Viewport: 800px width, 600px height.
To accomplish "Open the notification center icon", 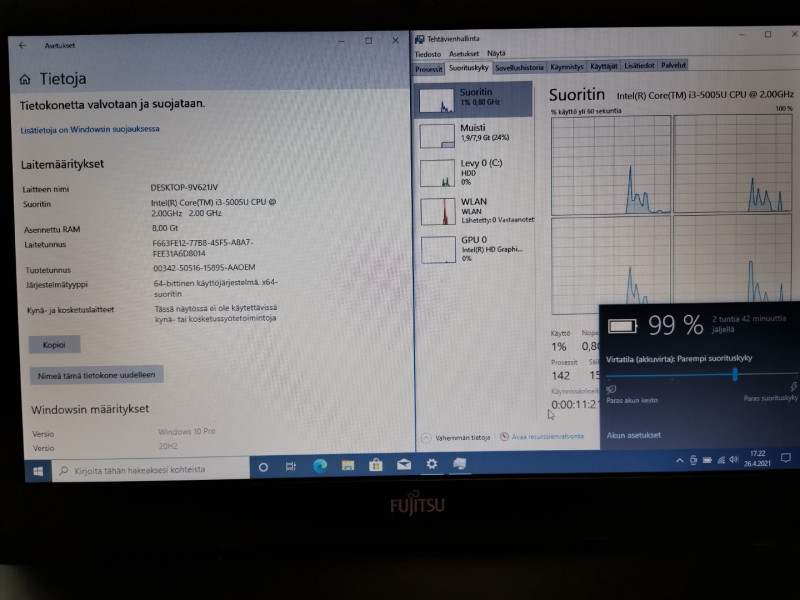I will [786, 458].
